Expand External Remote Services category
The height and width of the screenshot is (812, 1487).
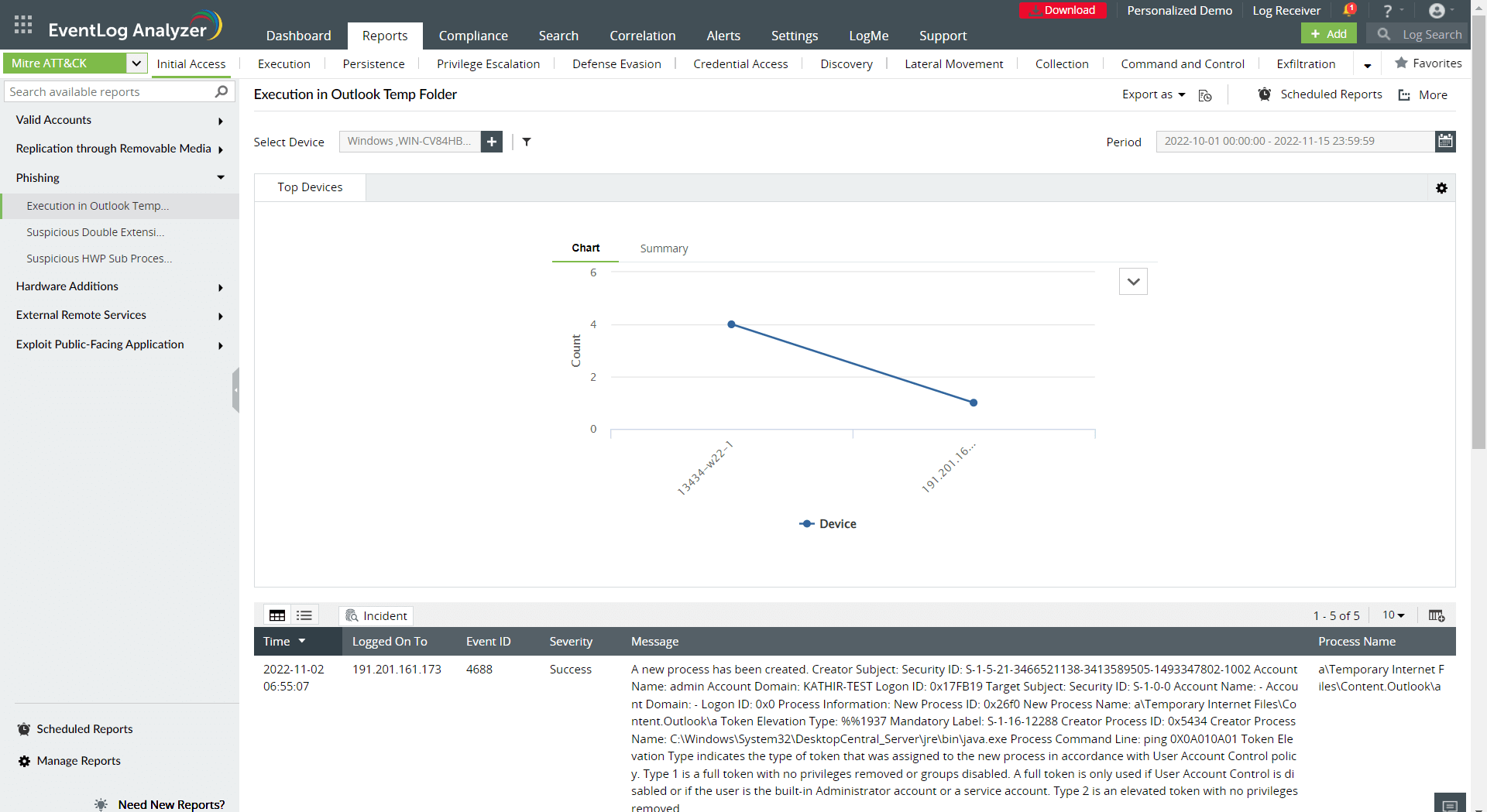tap(221, 316)
